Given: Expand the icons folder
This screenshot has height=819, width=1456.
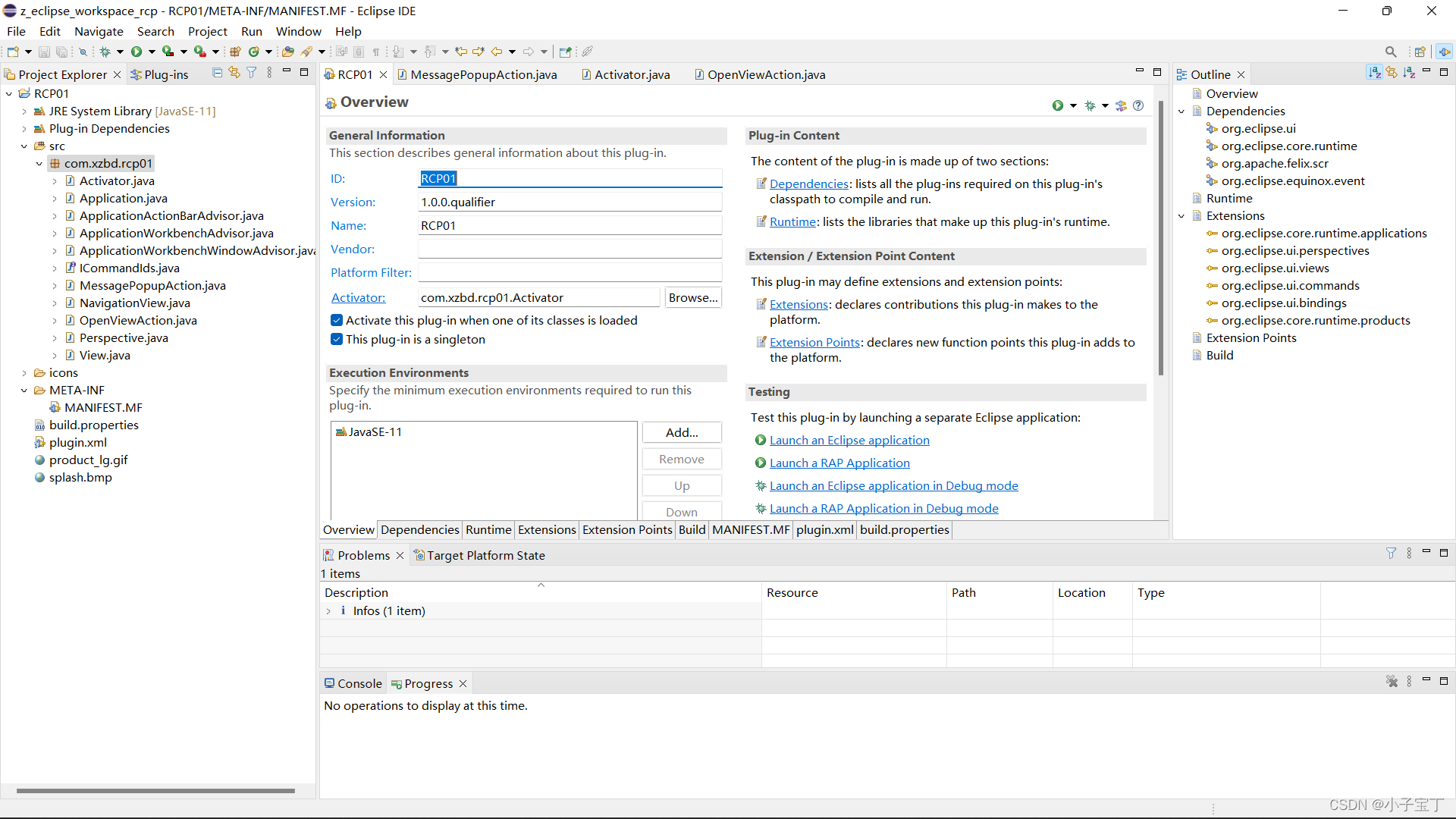Looking at the screenshot, I should tap(24, 372).
